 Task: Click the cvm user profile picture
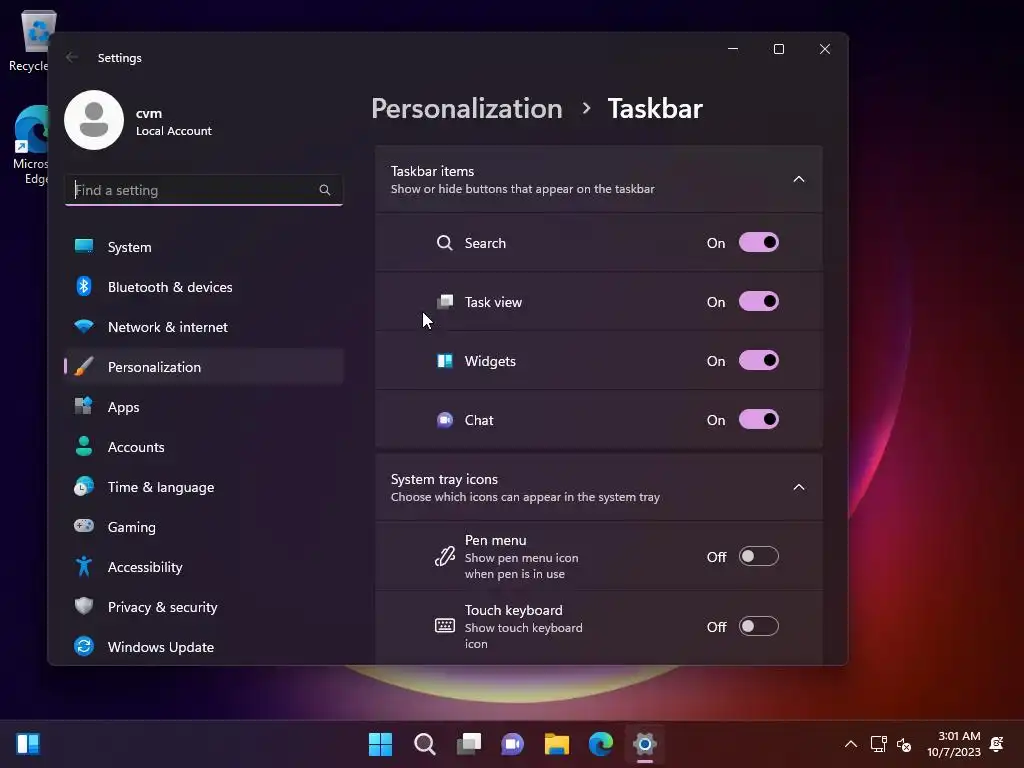pyautogui.click(x=94, y=120)
